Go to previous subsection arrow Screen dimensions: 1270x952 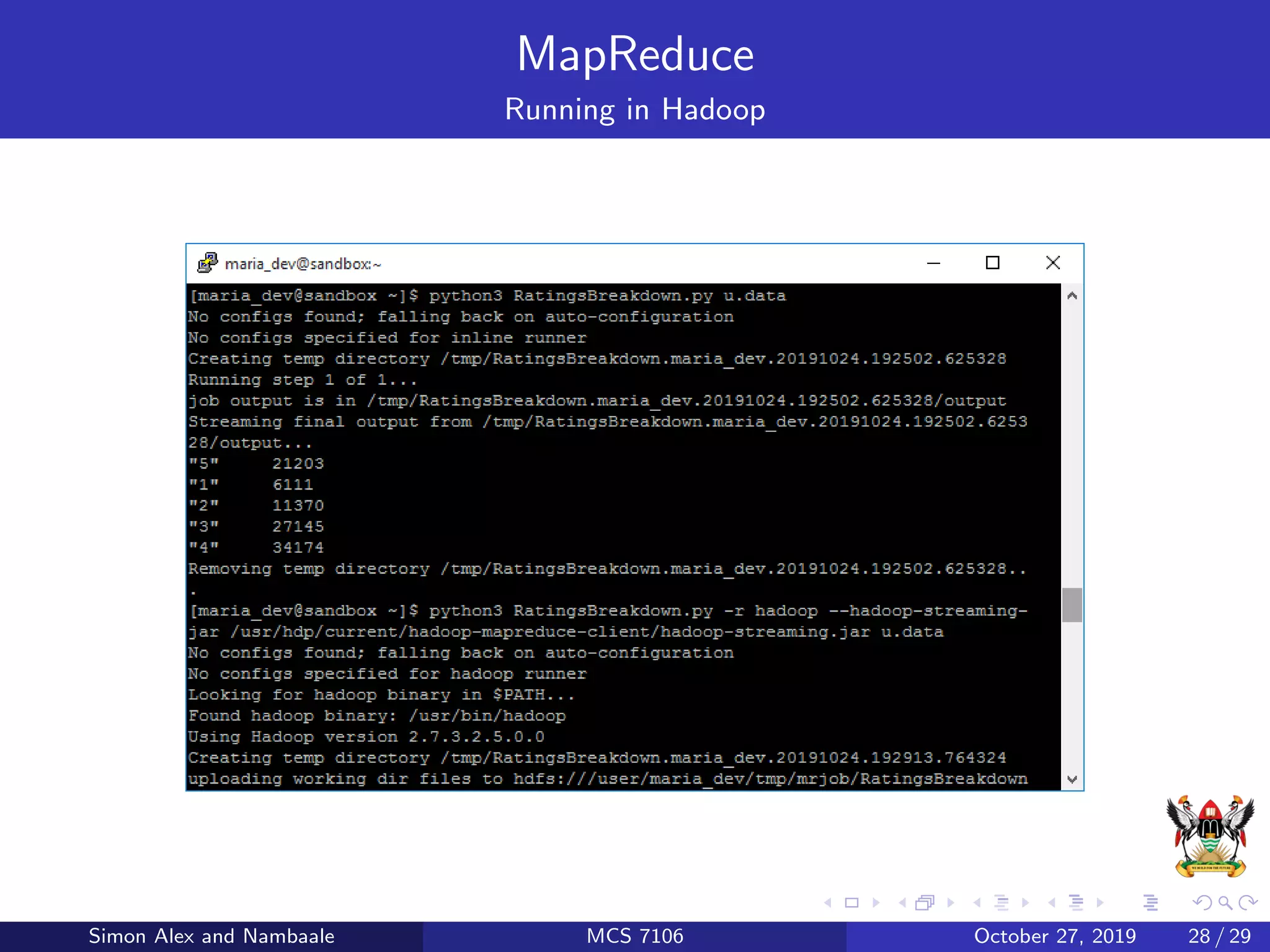[977, 903]
